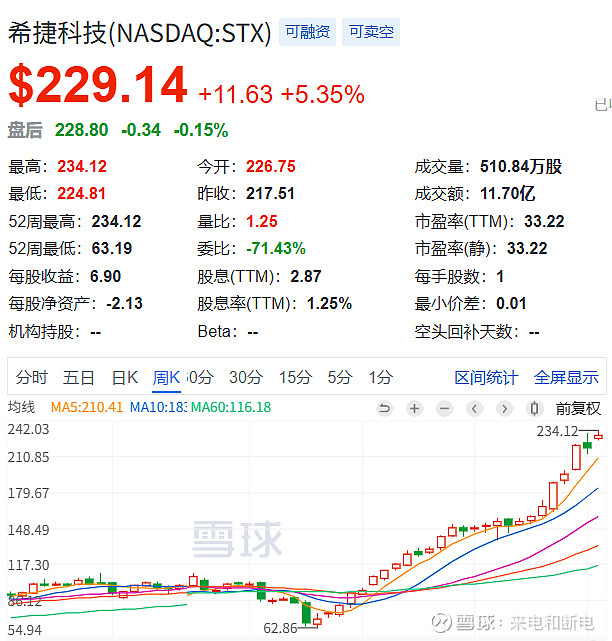Click the candlestick style icon

point(534,408)
